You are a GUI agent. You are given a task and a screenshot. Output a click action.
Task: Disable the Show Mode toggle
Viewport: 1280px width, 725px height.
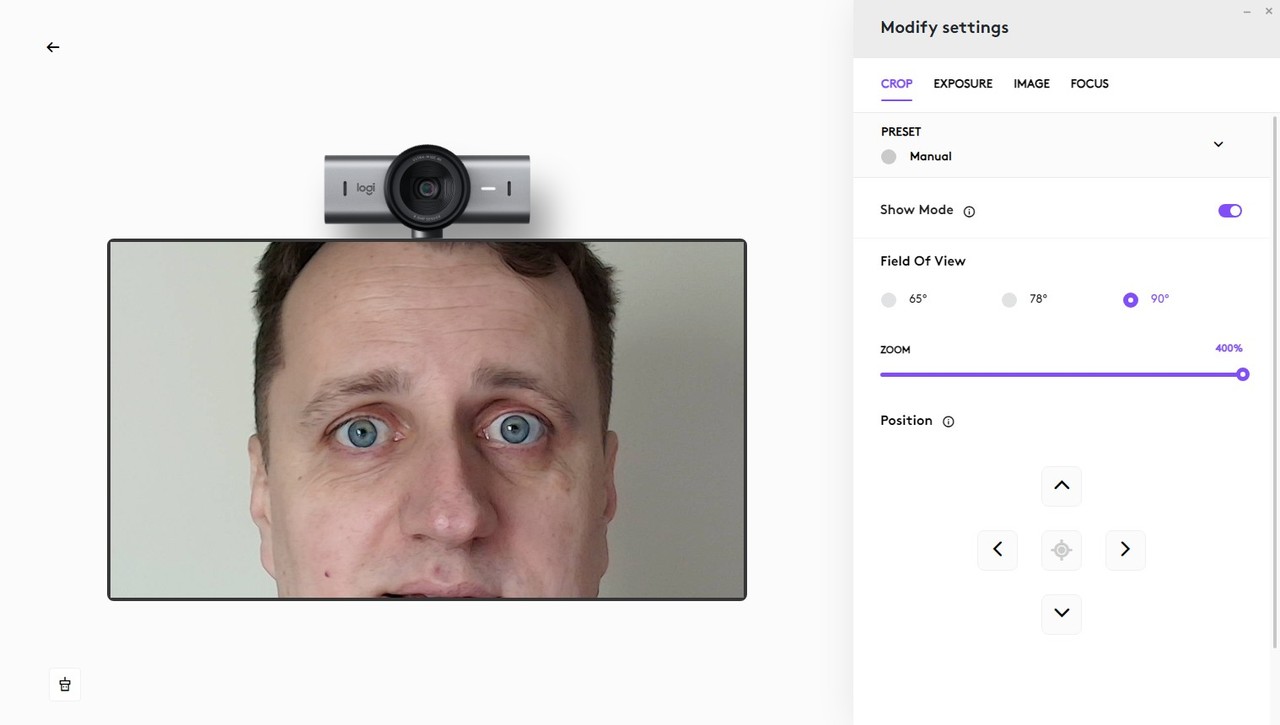click(x=1229, y=211)
